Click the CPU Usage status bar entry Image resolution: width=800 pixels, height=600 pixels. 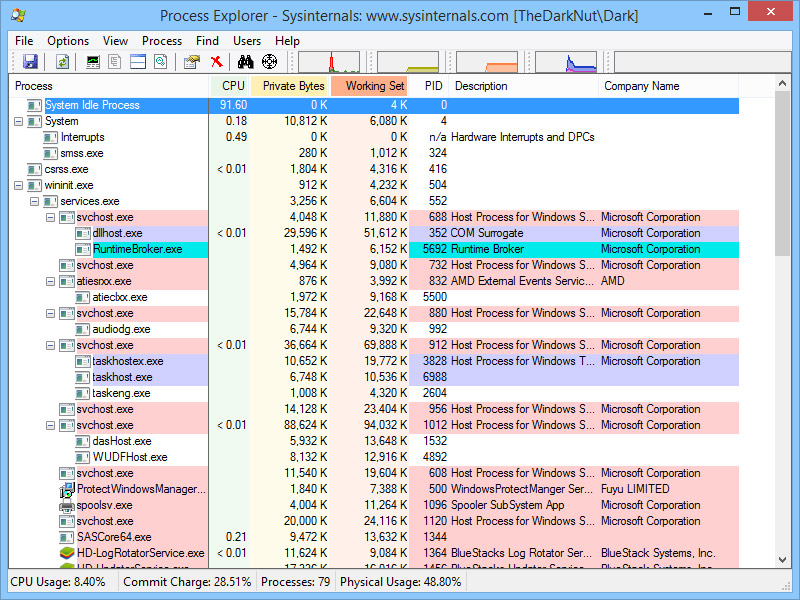[x=58, y=582]
